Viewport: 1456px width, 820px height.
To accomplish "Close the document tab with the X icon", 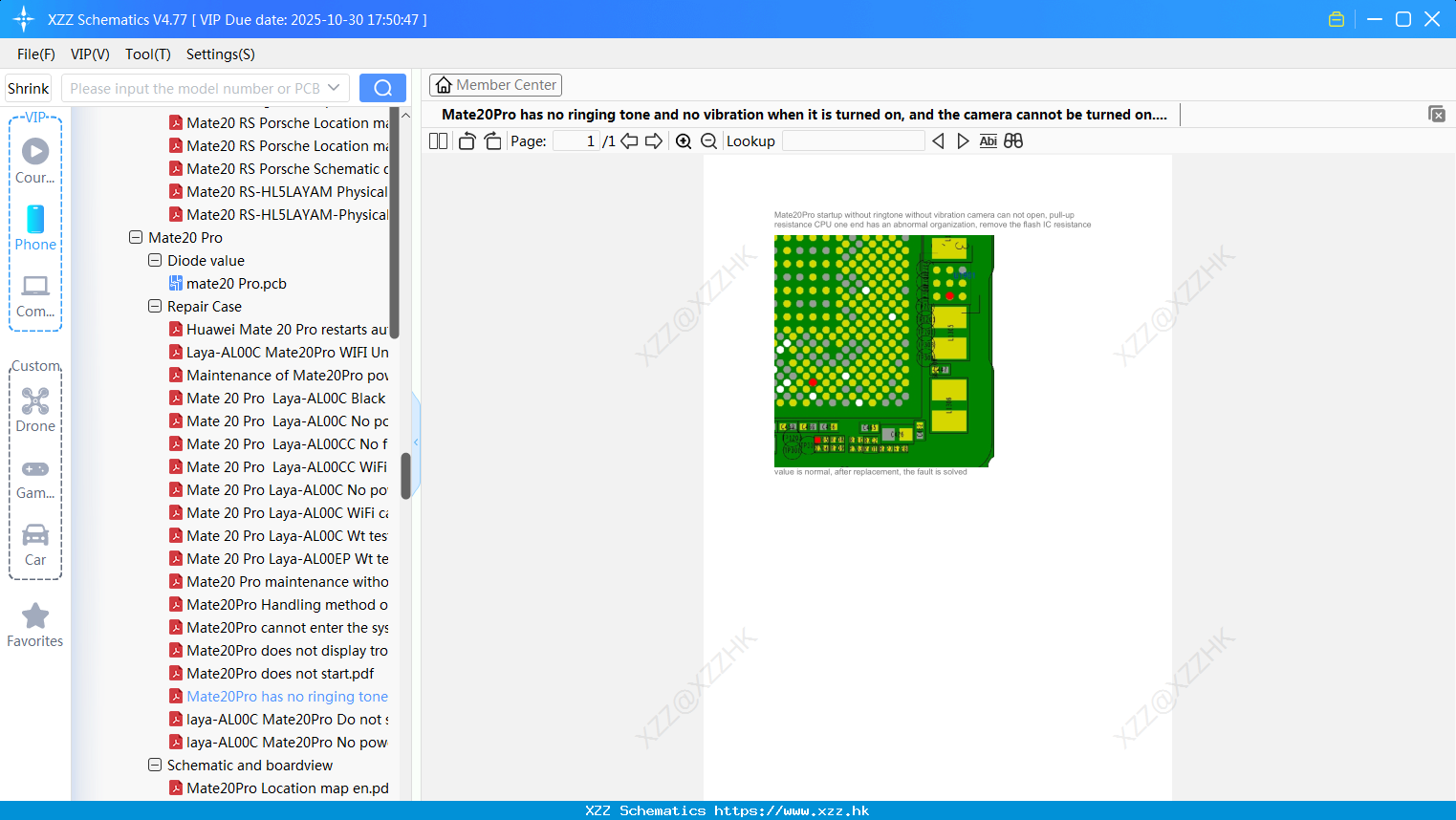I will click(1436, 114).
